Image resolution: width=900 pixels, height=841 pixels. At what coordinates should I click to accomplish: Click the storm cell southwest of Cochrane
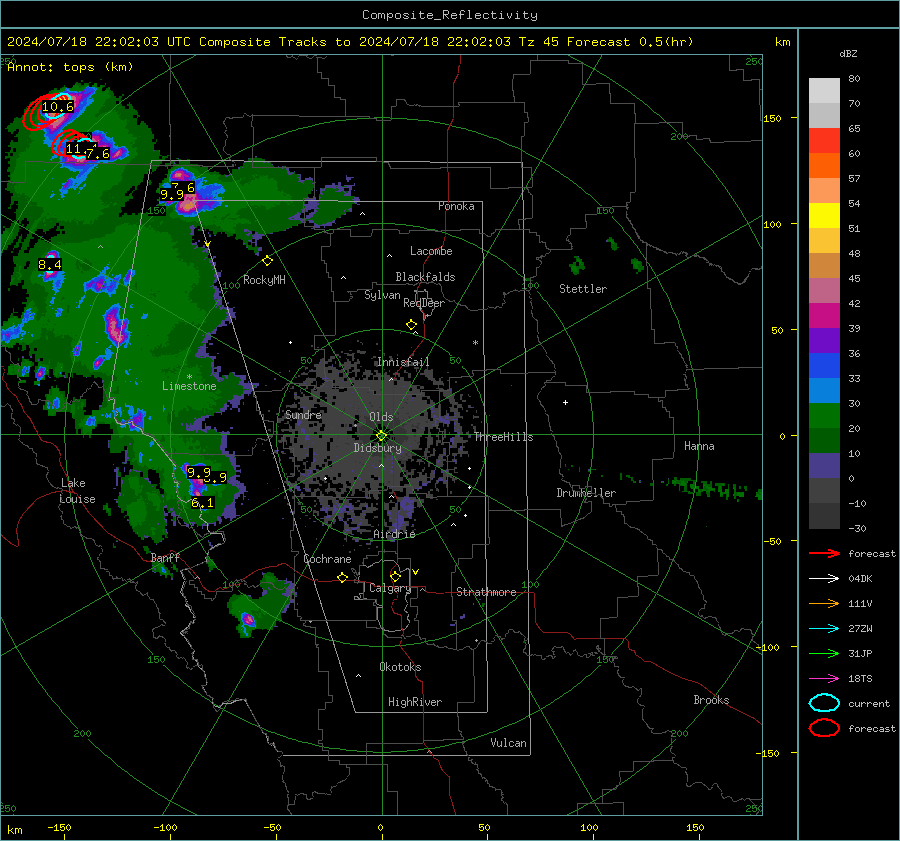point(248,619)
